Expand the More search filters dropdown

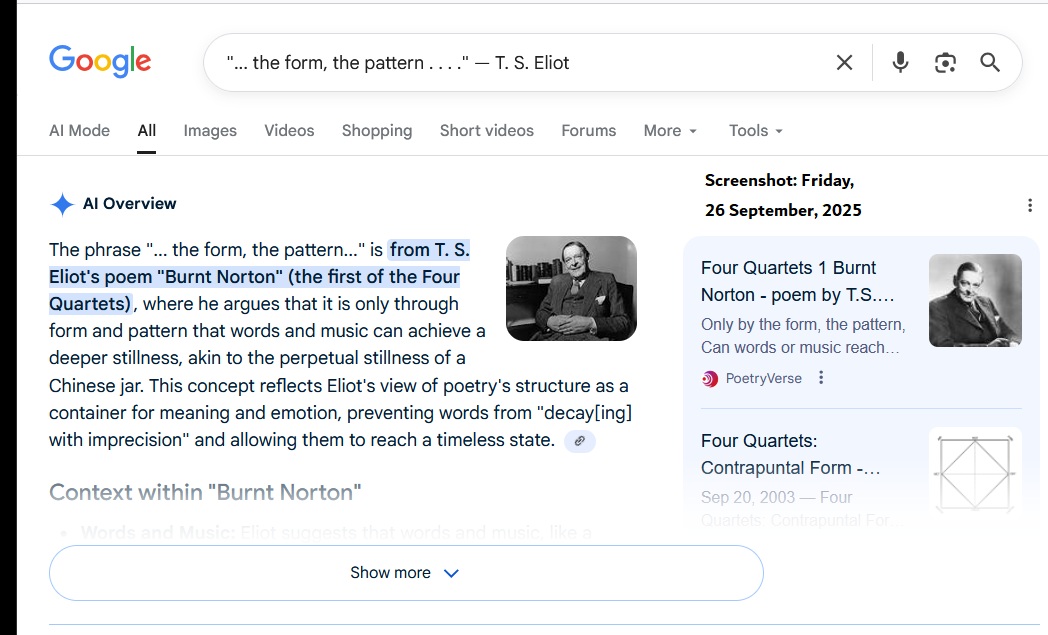pyautogui.click(x=670, y=131)
